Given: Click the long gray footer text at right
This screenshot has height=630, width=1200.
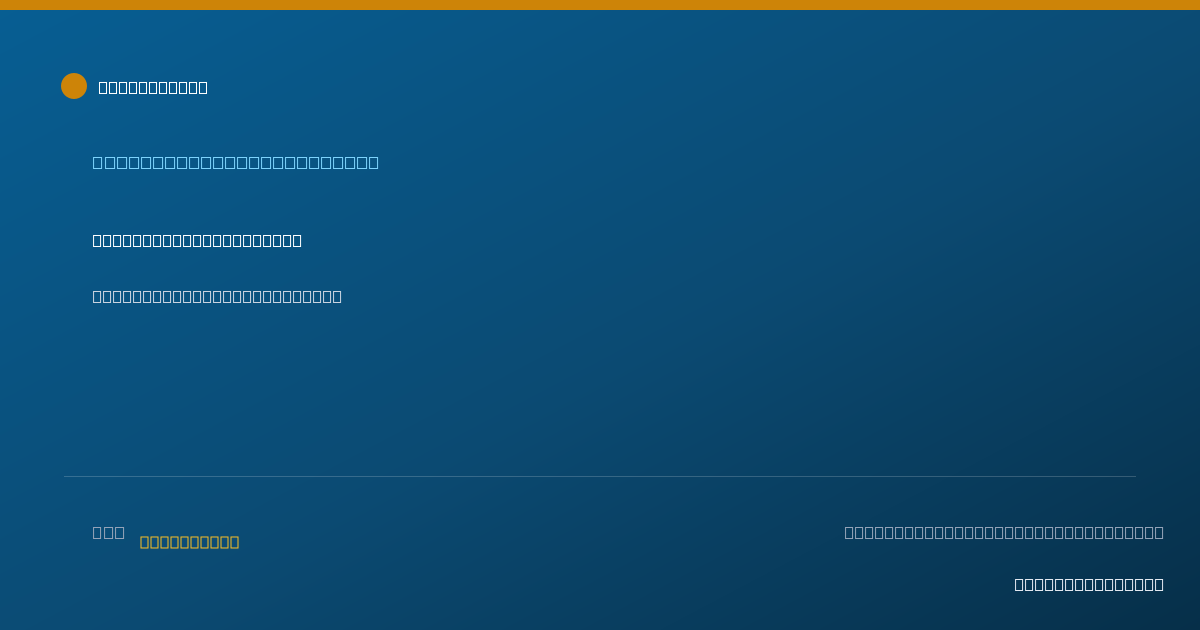Looking at the screenshot, I should pos(1004,532).
